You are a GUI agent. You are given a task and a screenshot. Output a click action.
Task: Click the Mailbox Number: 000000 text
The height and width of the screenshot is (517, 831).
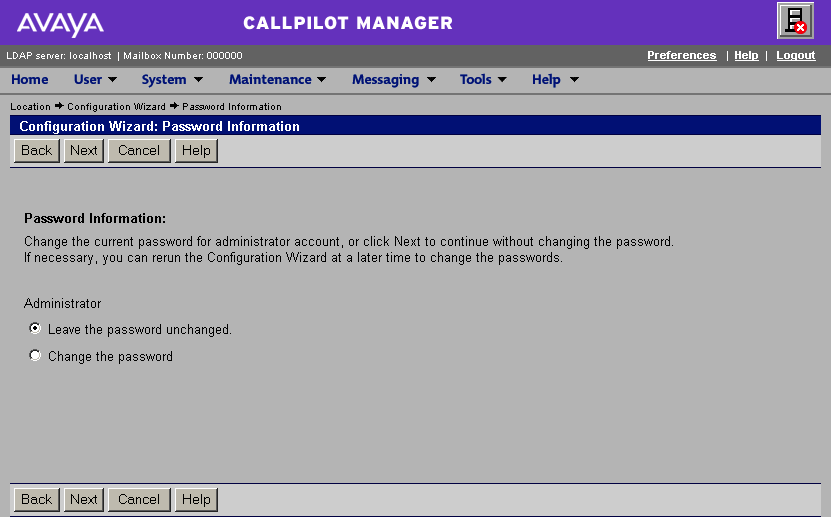[183, 56]
